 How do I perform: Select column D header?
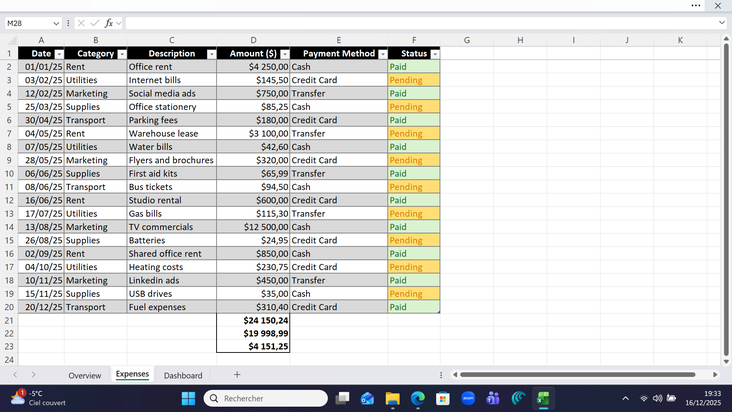pos(253,40)
